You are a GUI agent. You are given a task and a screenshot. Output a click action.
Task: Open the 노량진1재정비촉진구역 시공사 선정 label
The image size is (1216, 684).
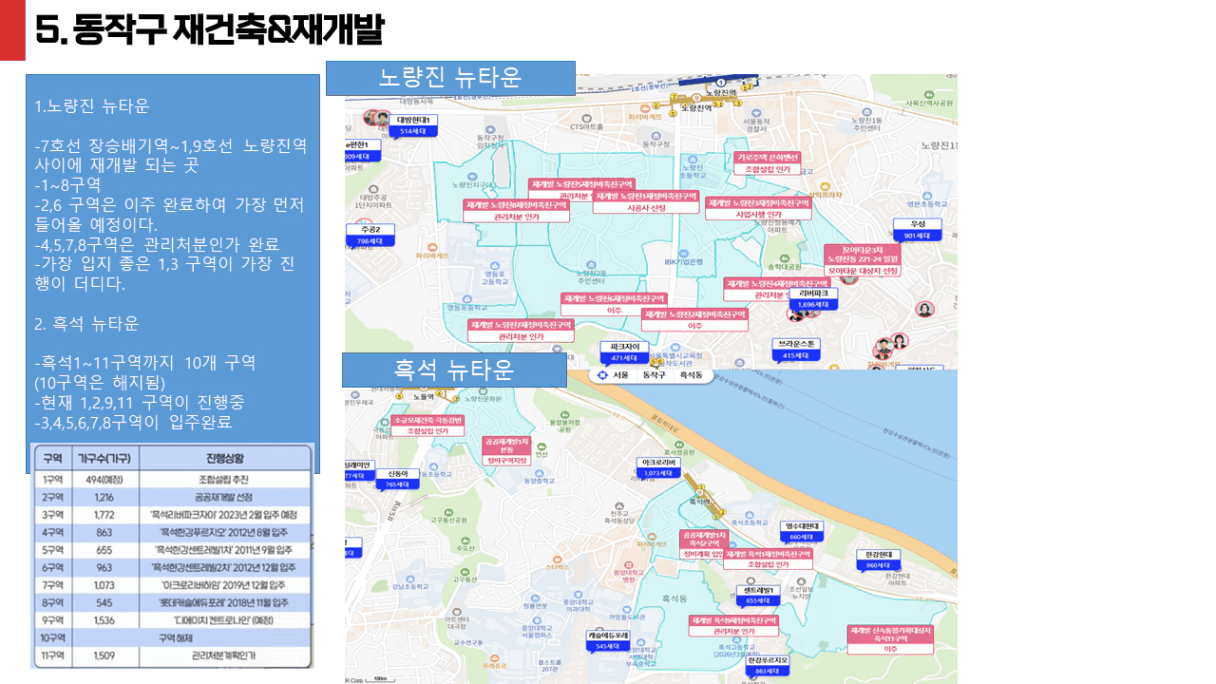pos(645,203)
